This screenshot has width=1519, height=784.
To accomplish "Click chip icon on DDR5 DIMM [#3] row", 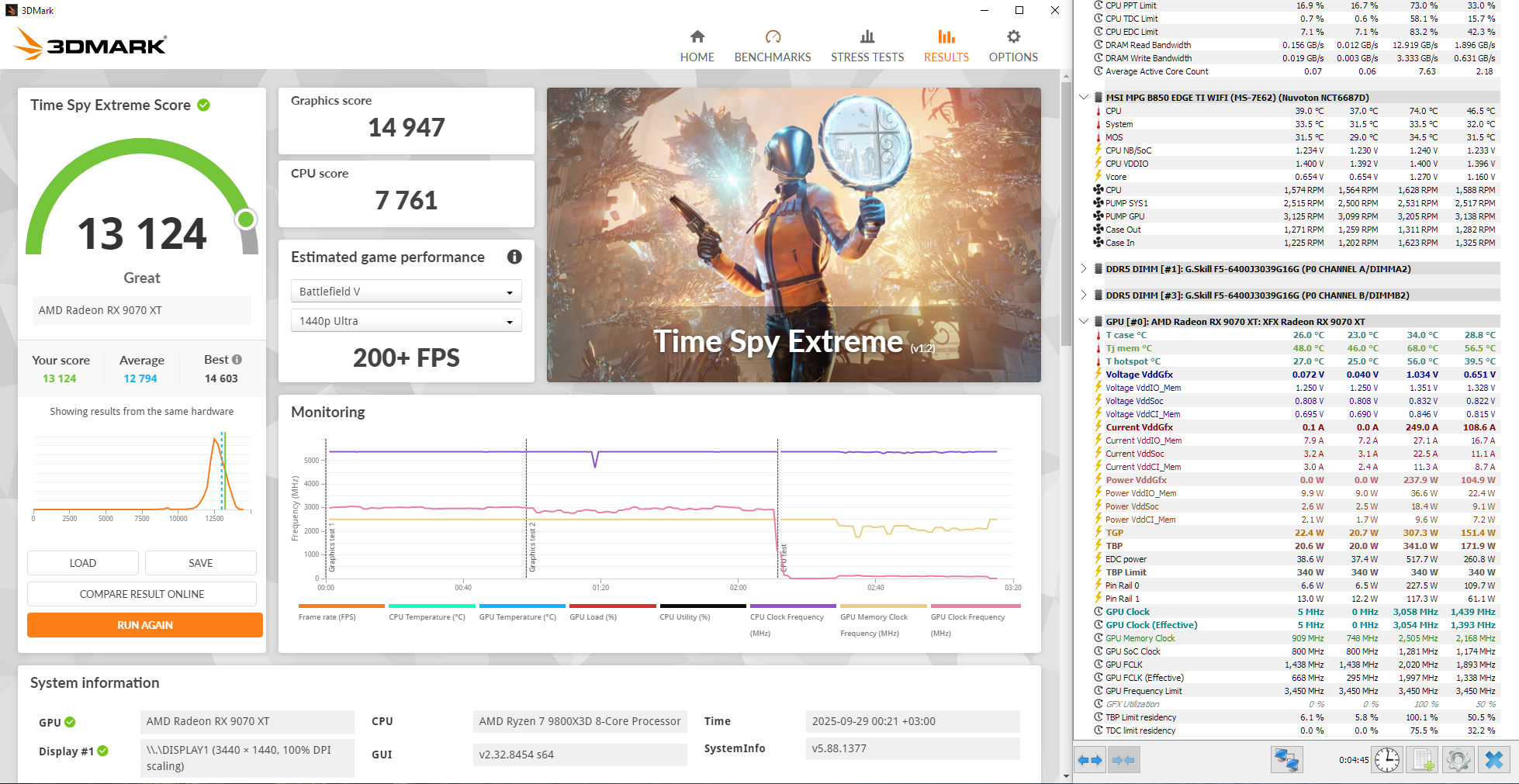I will 1099,295.
